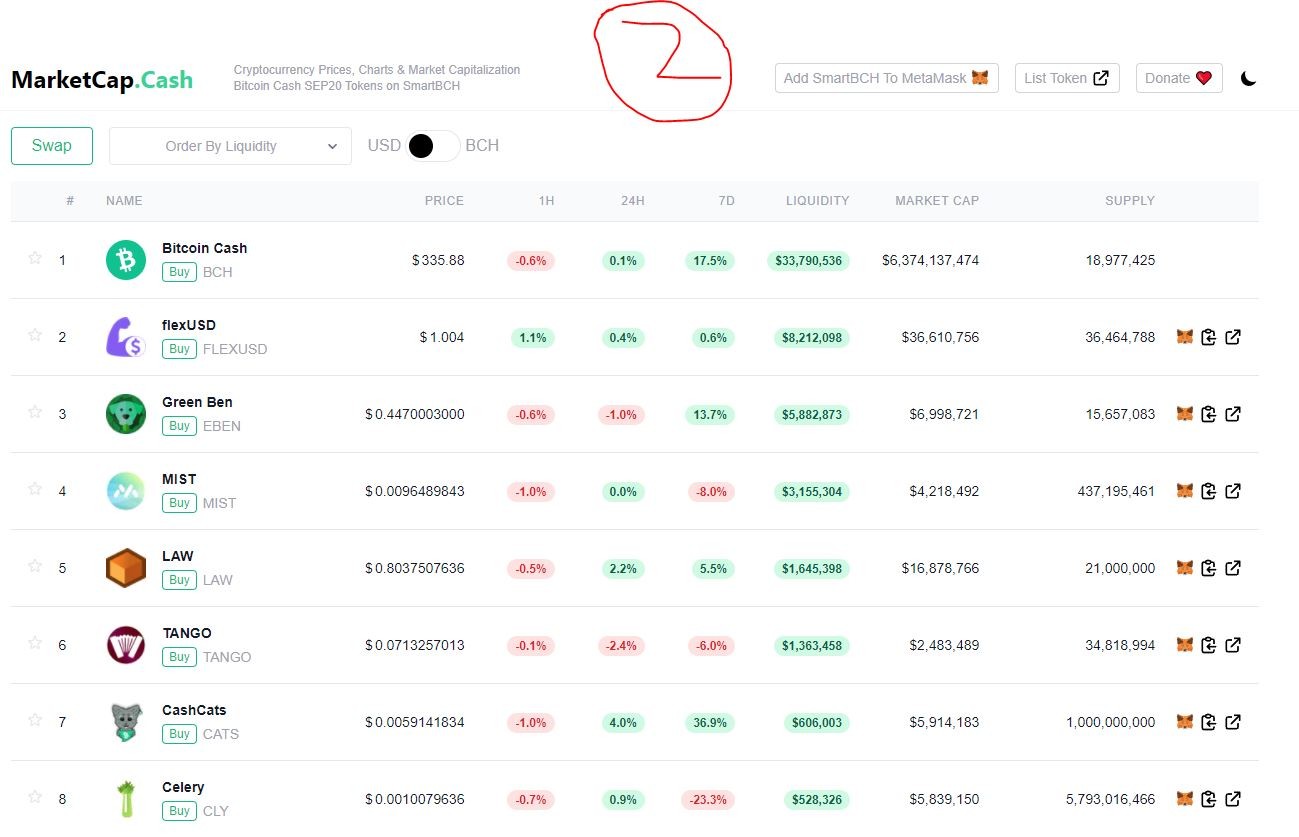Click MetaMask fox icon in the LAW row
The image size is (1299, 837).
point(1185,568)
